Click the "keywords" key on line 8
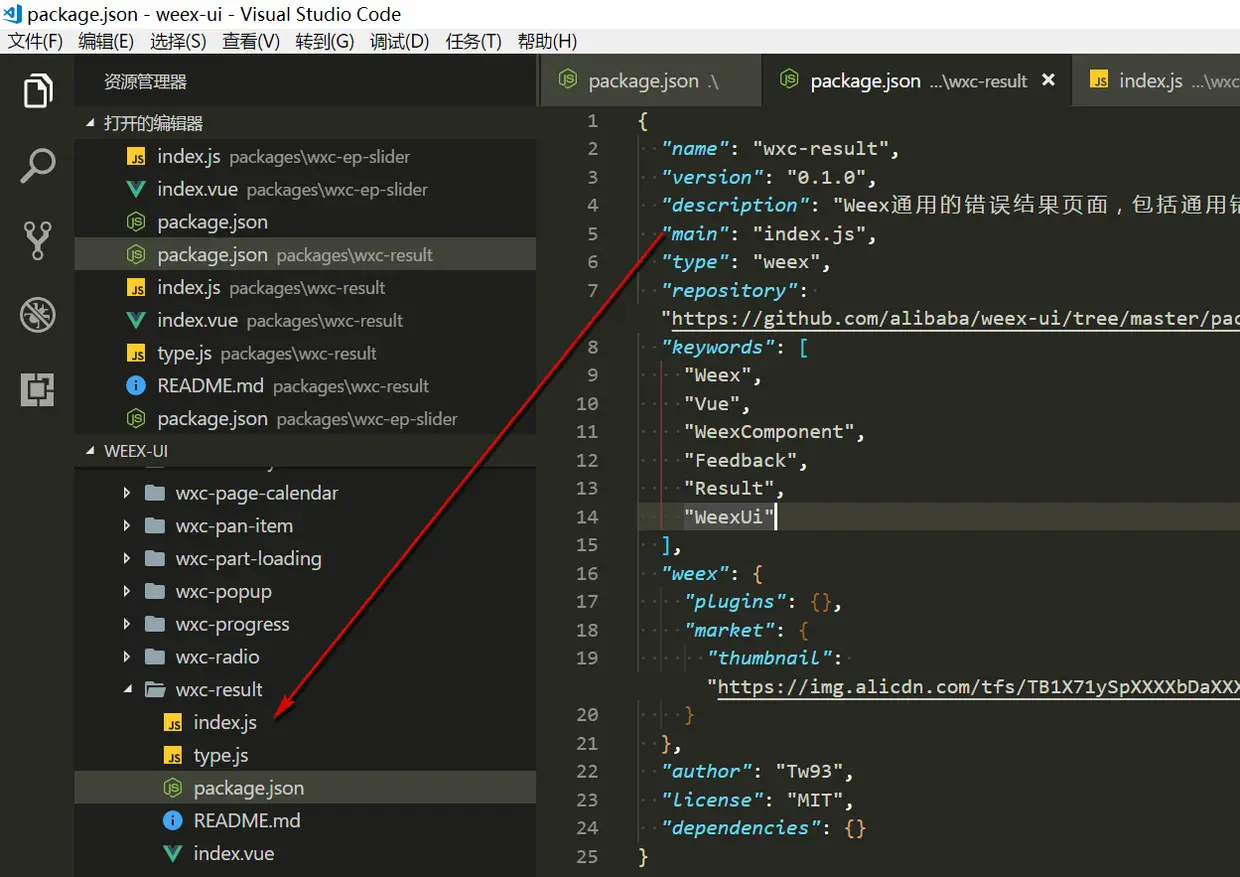The width and height of the screenshot is (1240, 877). 717,347
